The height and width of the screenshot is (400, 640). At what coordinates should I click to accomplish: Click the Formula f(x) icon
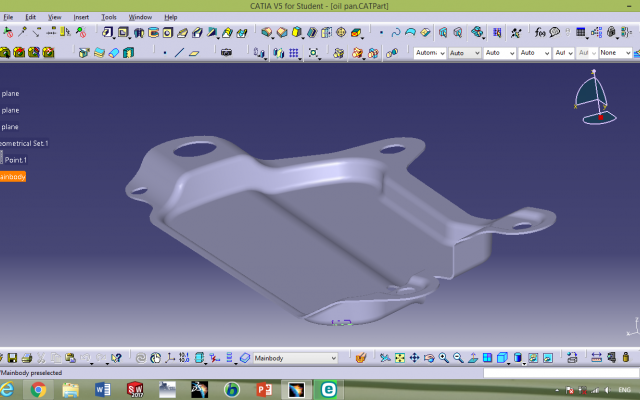pyautogui.click(x=540, y=32)
